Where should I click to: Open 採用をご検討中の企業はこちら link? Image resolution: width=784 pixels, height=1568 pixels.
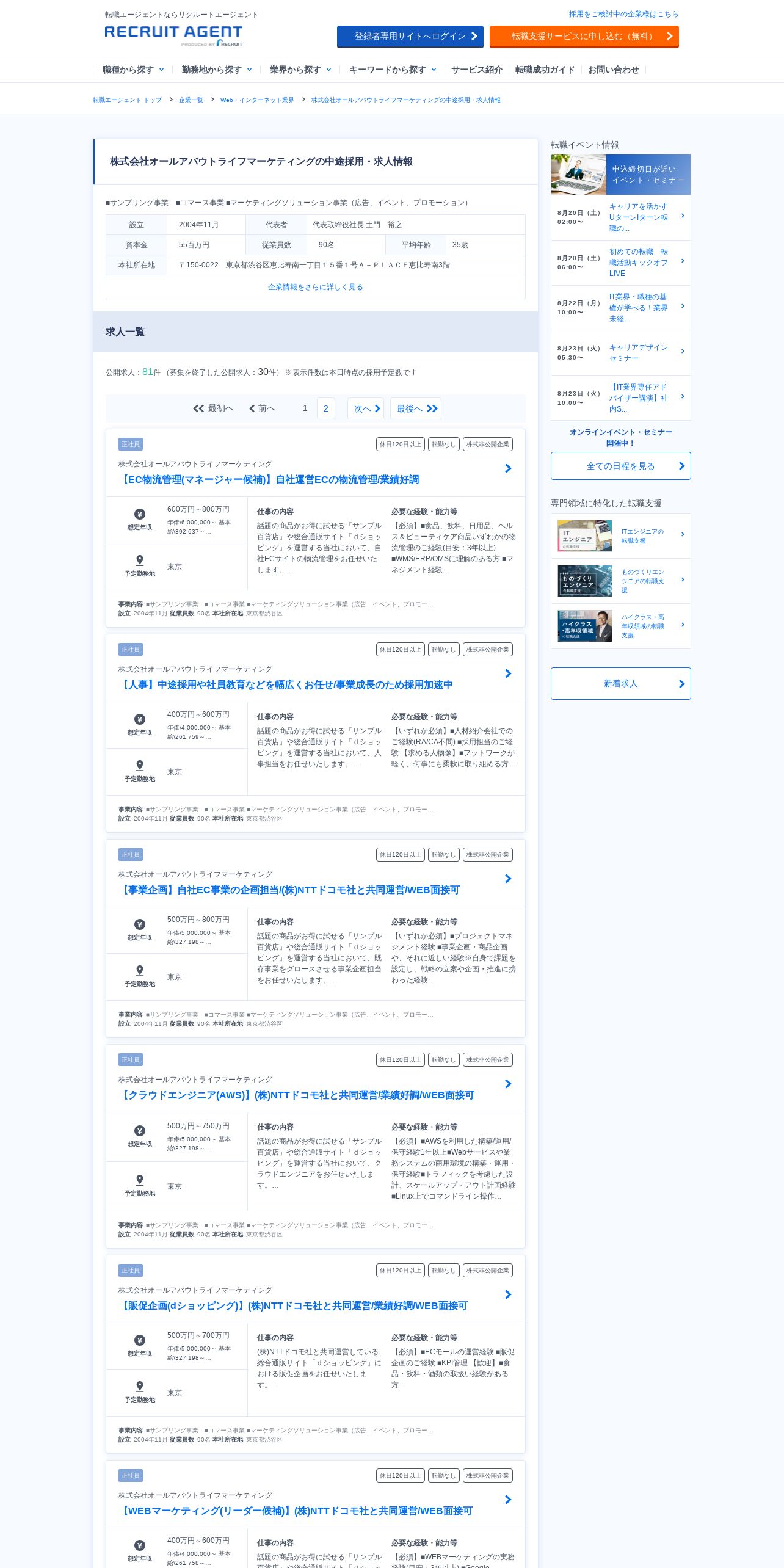(623, 14)
